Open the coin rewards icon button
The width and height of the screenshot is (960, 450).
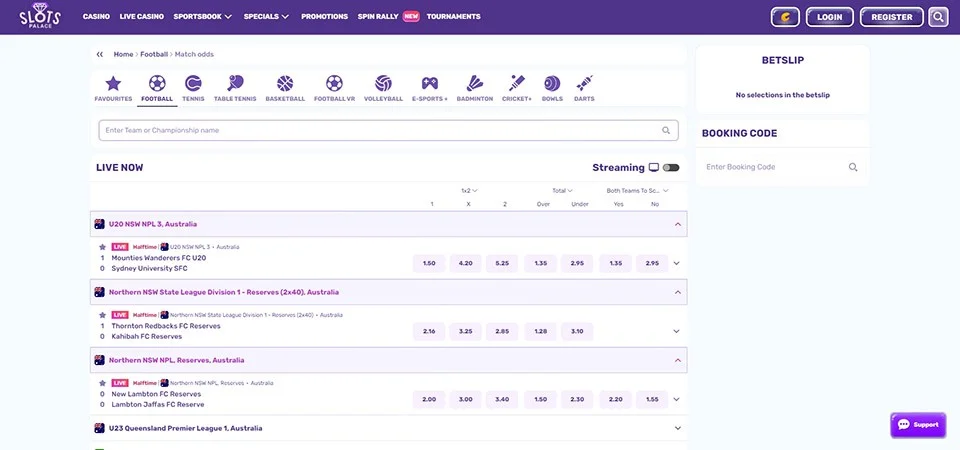(785, 17)
